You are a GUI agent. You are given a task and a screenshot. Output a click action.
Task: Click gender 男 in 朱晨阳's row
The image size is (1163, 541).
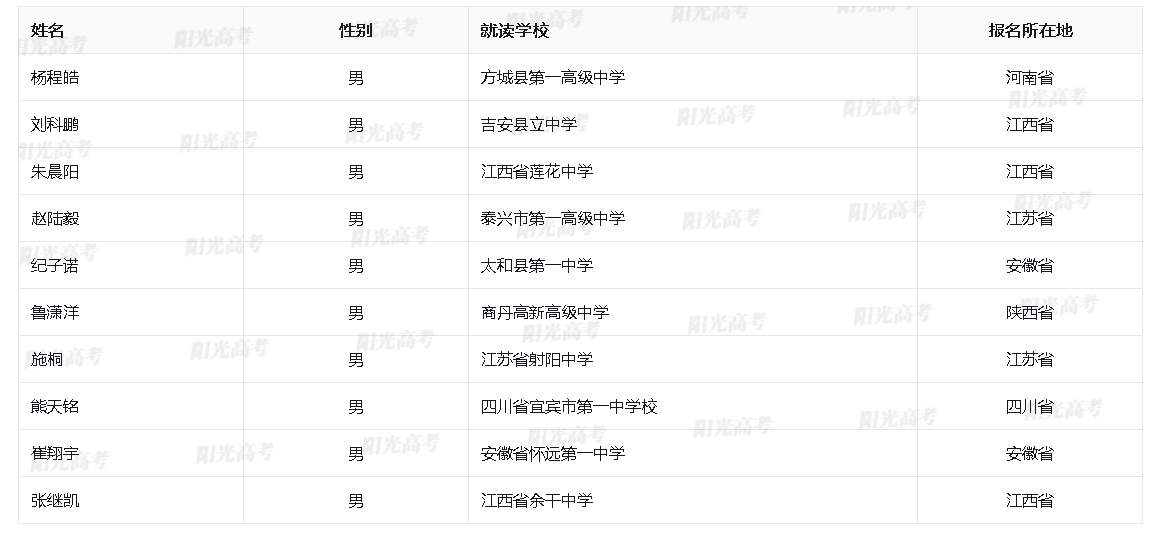pos(356,171)
